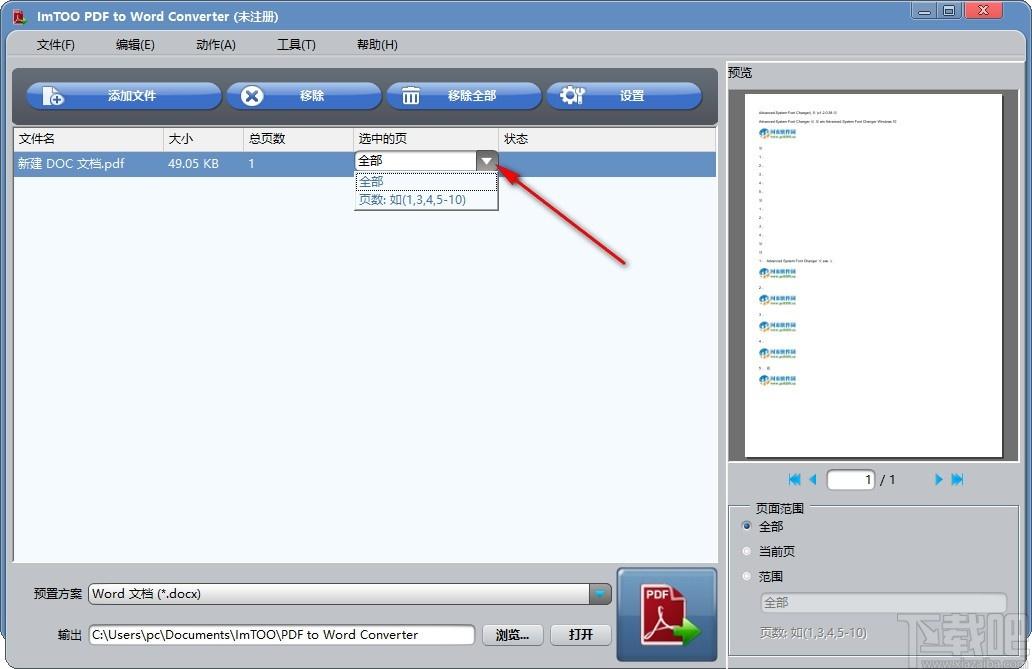Click the page range text field

(883, 602)
